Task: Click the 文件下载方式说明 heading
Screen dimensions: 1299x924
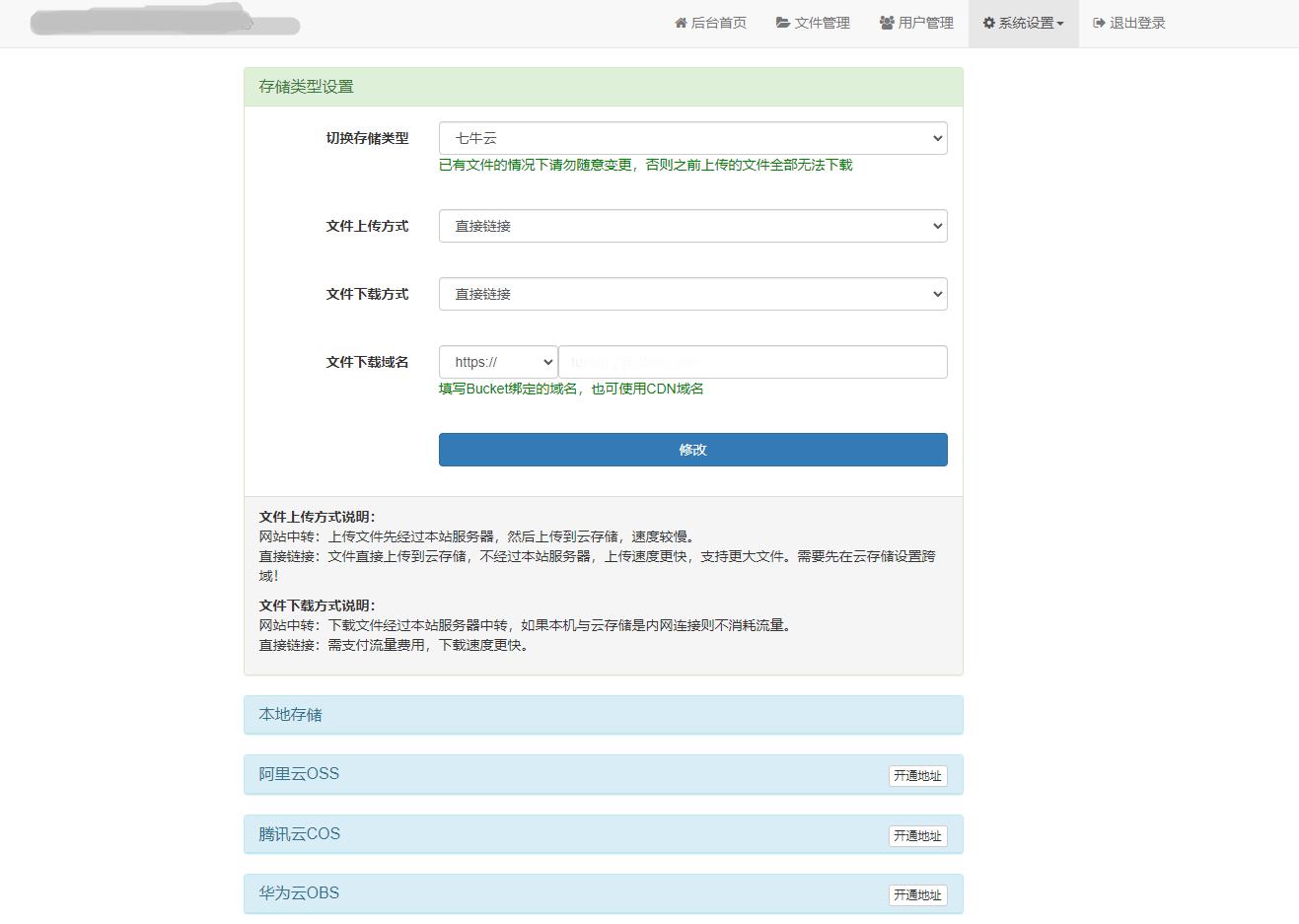Action: (x=317, y=605)
